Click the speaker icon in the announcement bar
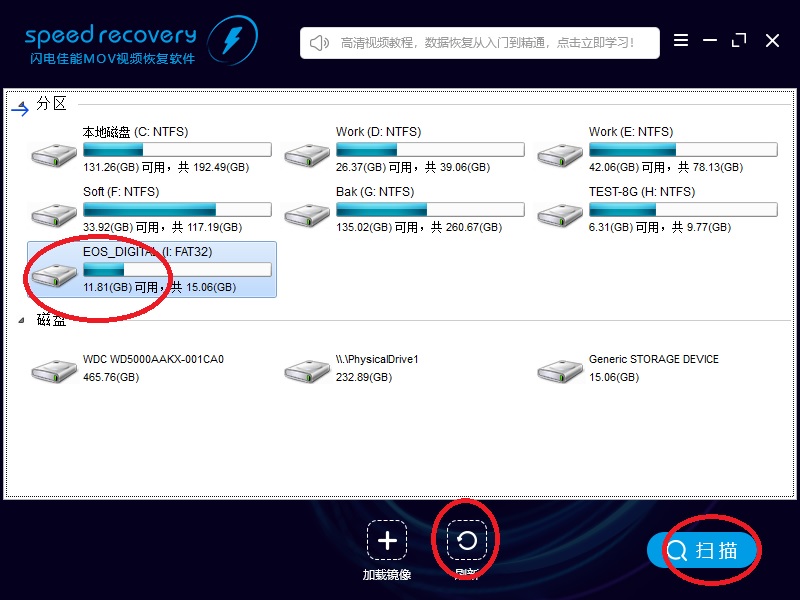This screenshot has width=800, height=600. click(319, 43)
